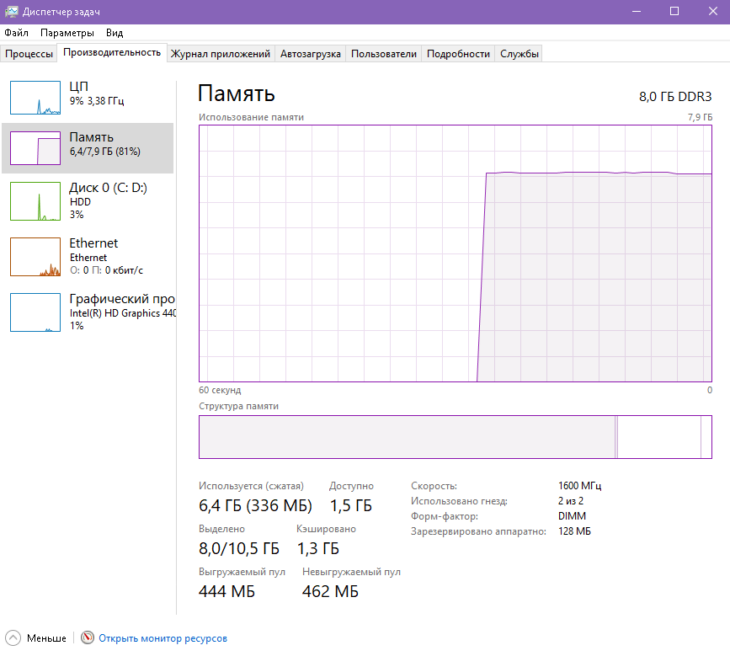This screenshot has height=656, width=730.
Task: Open the Параметры menu
Action: click(67, 33)
